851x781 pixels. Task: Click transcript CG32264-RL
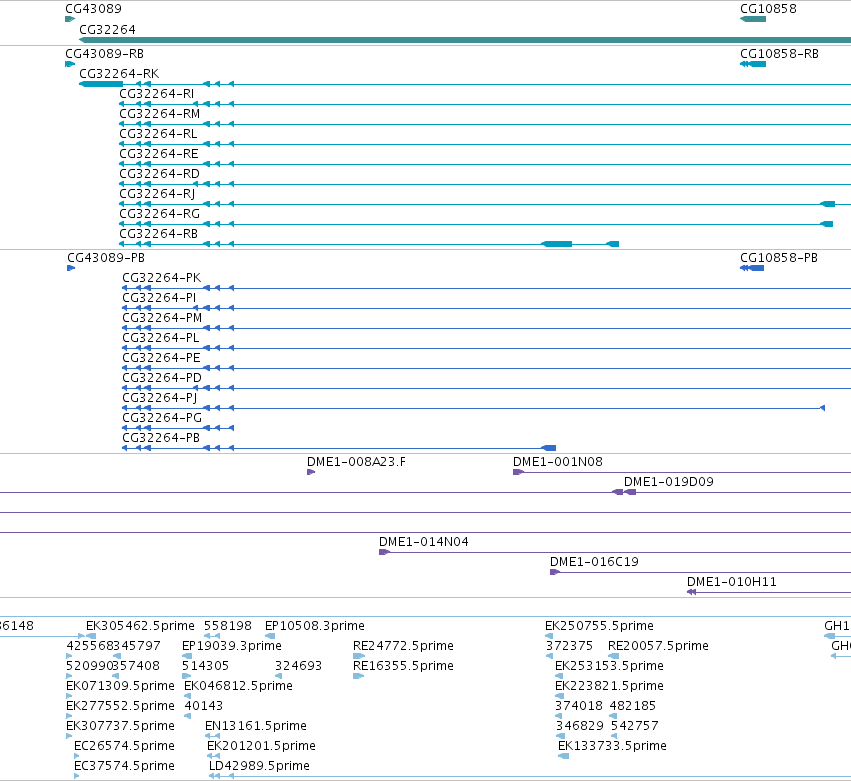click(x=158, y=134)
